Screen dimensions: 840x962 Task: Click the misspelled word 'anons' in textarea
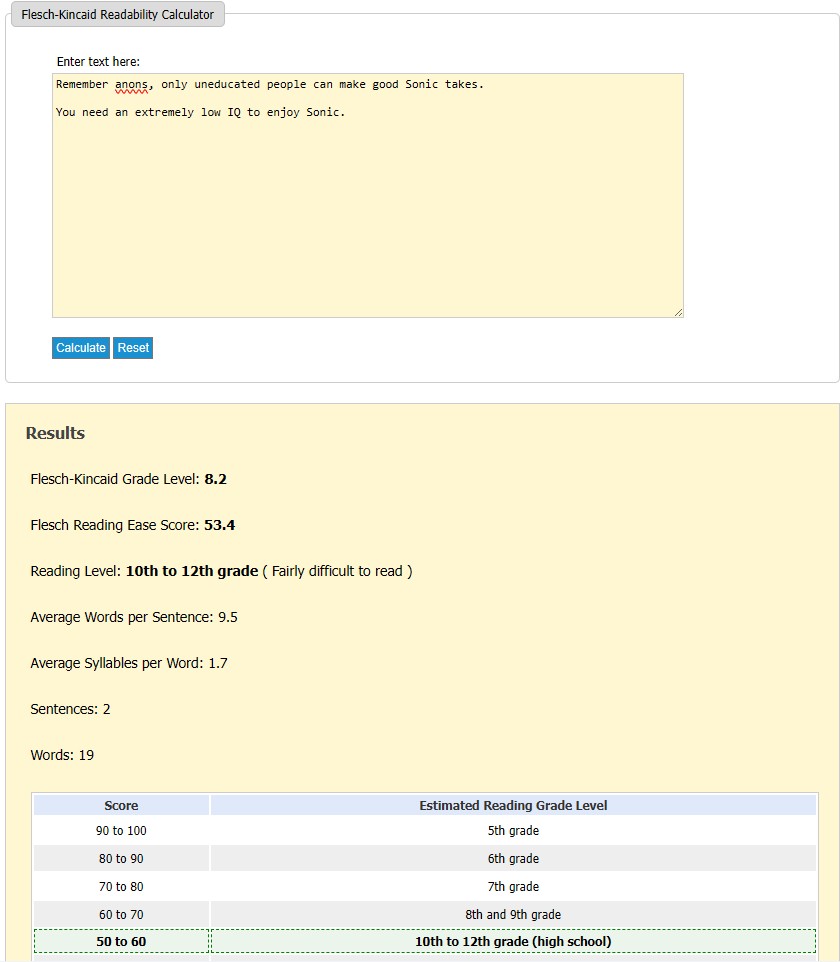pyautogui.click(x=131, y=85)
